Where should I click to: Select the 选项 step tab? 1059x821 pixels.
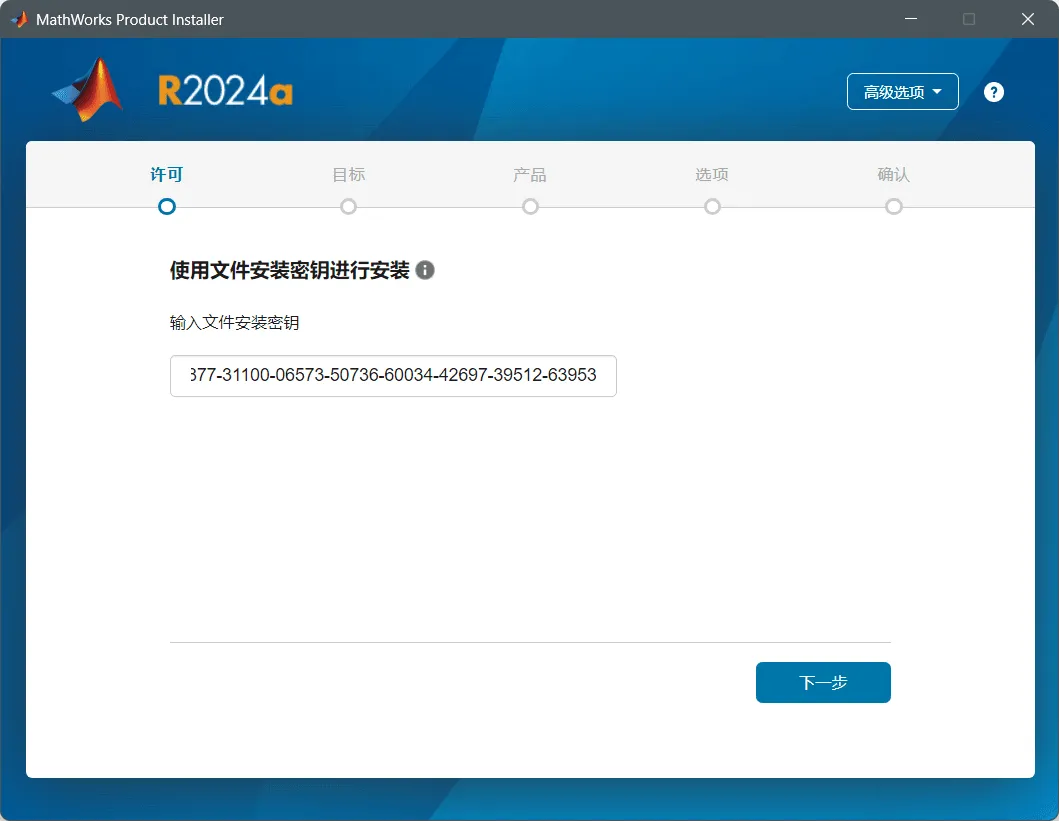[712, 175]
